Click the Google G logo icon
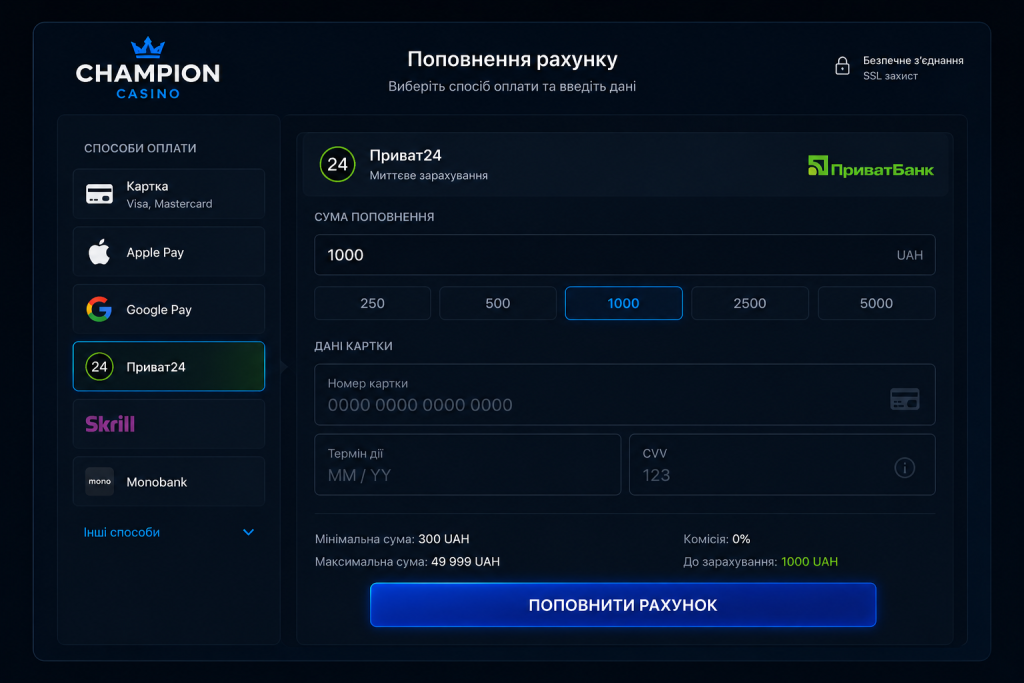 click(x=99, y=309)
